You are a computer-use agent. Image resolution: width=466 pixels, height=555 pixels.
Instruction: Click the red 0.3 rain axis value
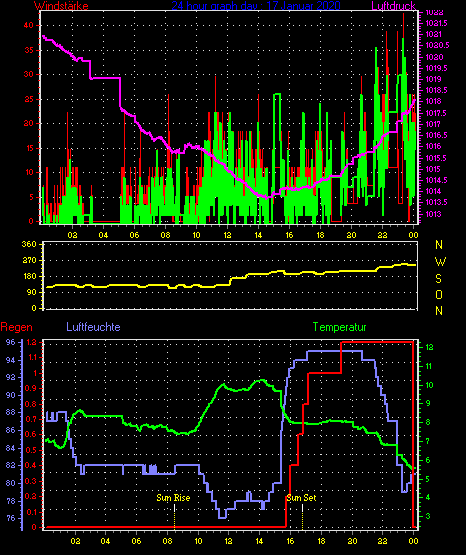[30, 481]
